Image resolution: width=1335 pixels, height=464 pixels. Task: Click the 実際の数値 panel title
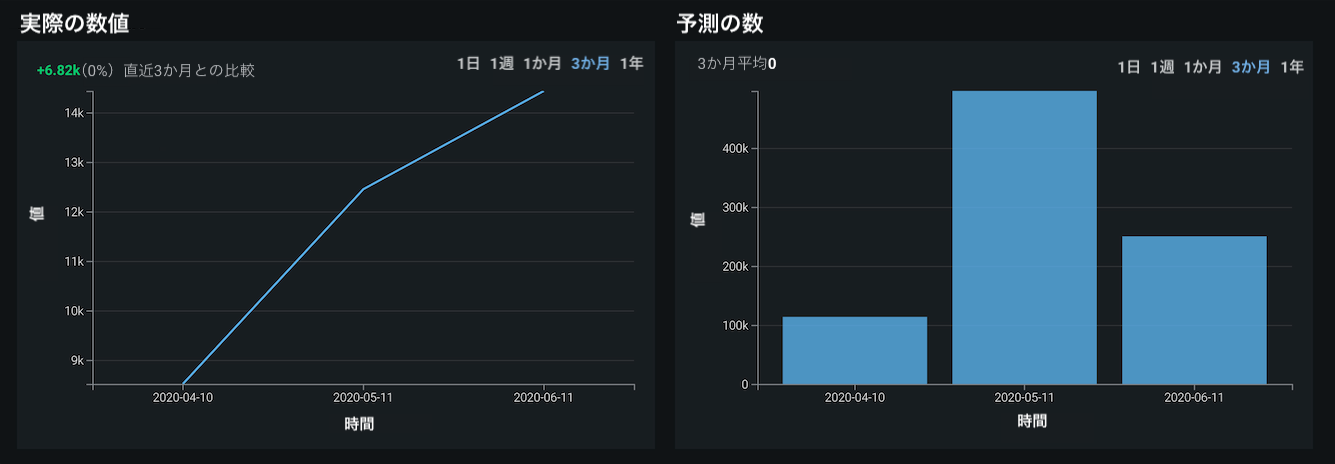(74, 22)
